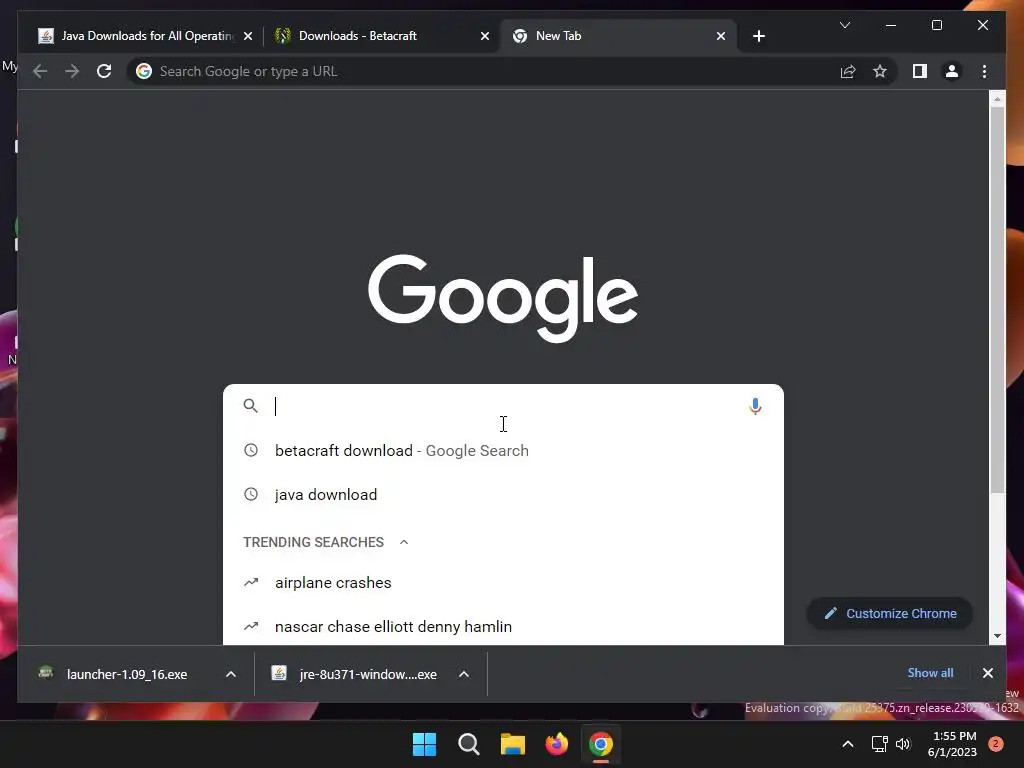The height and width of the screenshot is (768, 1024).
Task: Open volume control in system tray
Action: (x=903, y=744)
